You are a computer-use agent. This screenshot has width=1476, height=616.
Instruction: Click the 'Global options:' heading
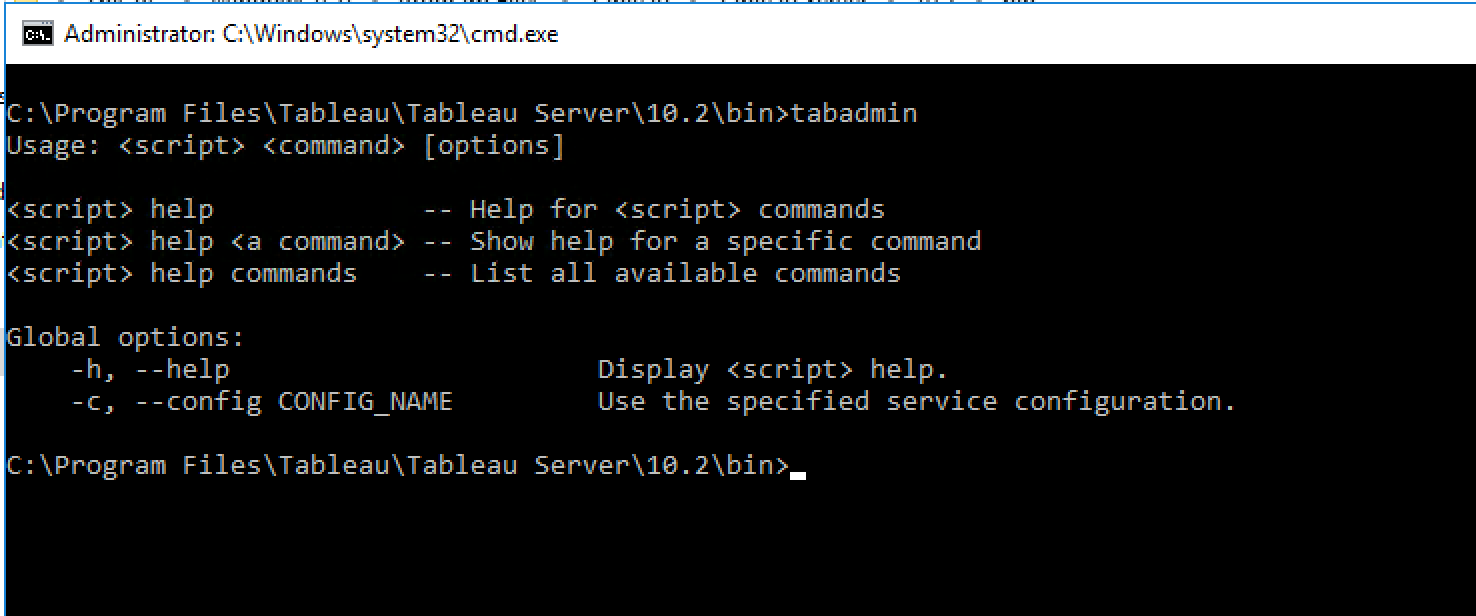click(126, 337)
